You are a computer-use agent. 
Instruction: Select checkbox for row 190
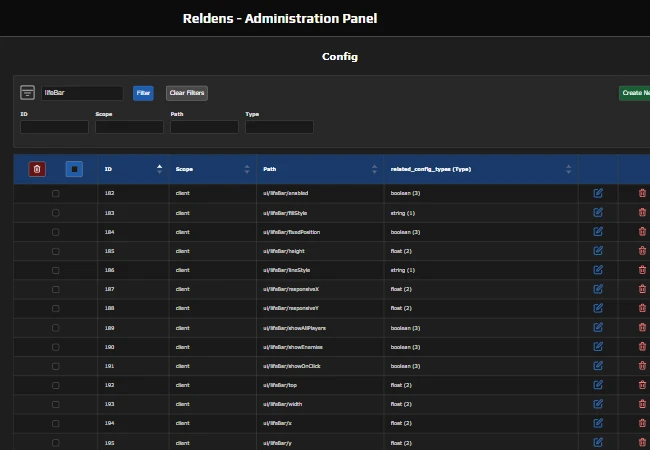pyautogui.click(x=56, y=347)
